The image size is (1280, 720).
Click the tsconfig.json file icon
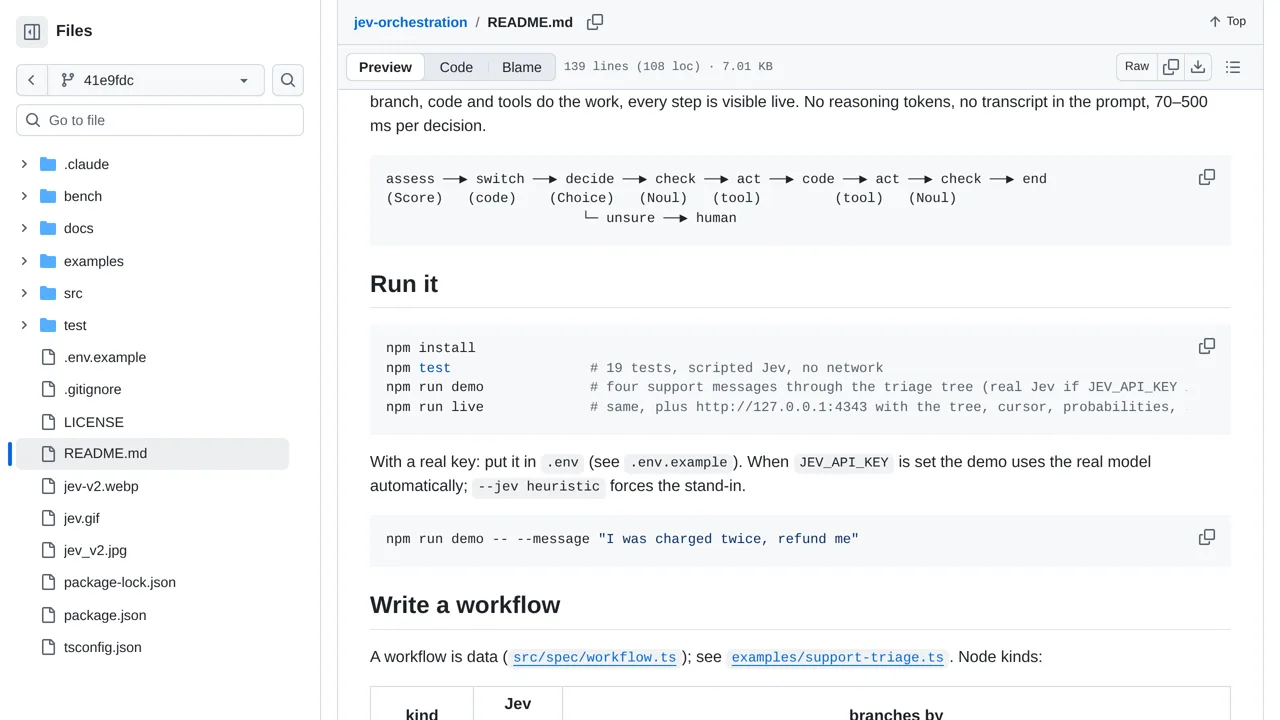click(48, 647)
